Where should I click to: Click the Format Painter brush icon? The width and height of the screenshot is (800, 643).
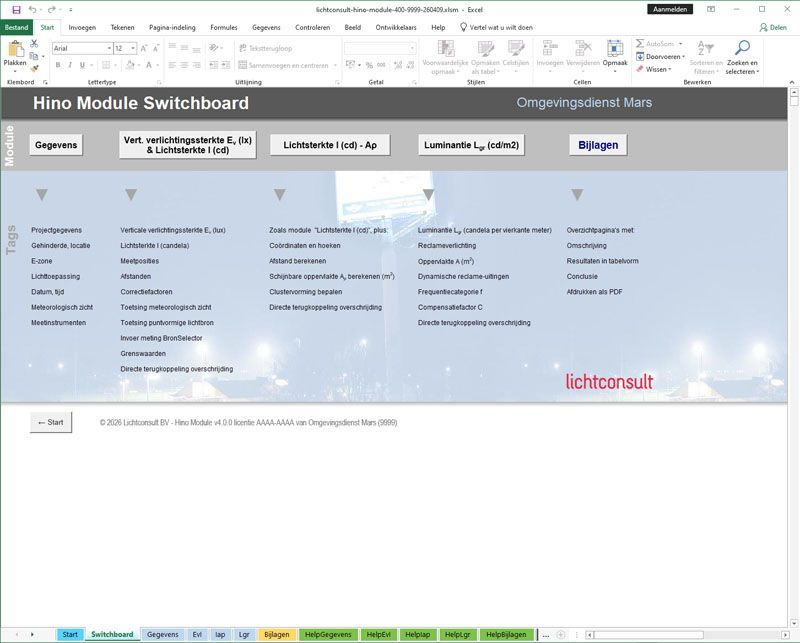click(x=34, y=68)
